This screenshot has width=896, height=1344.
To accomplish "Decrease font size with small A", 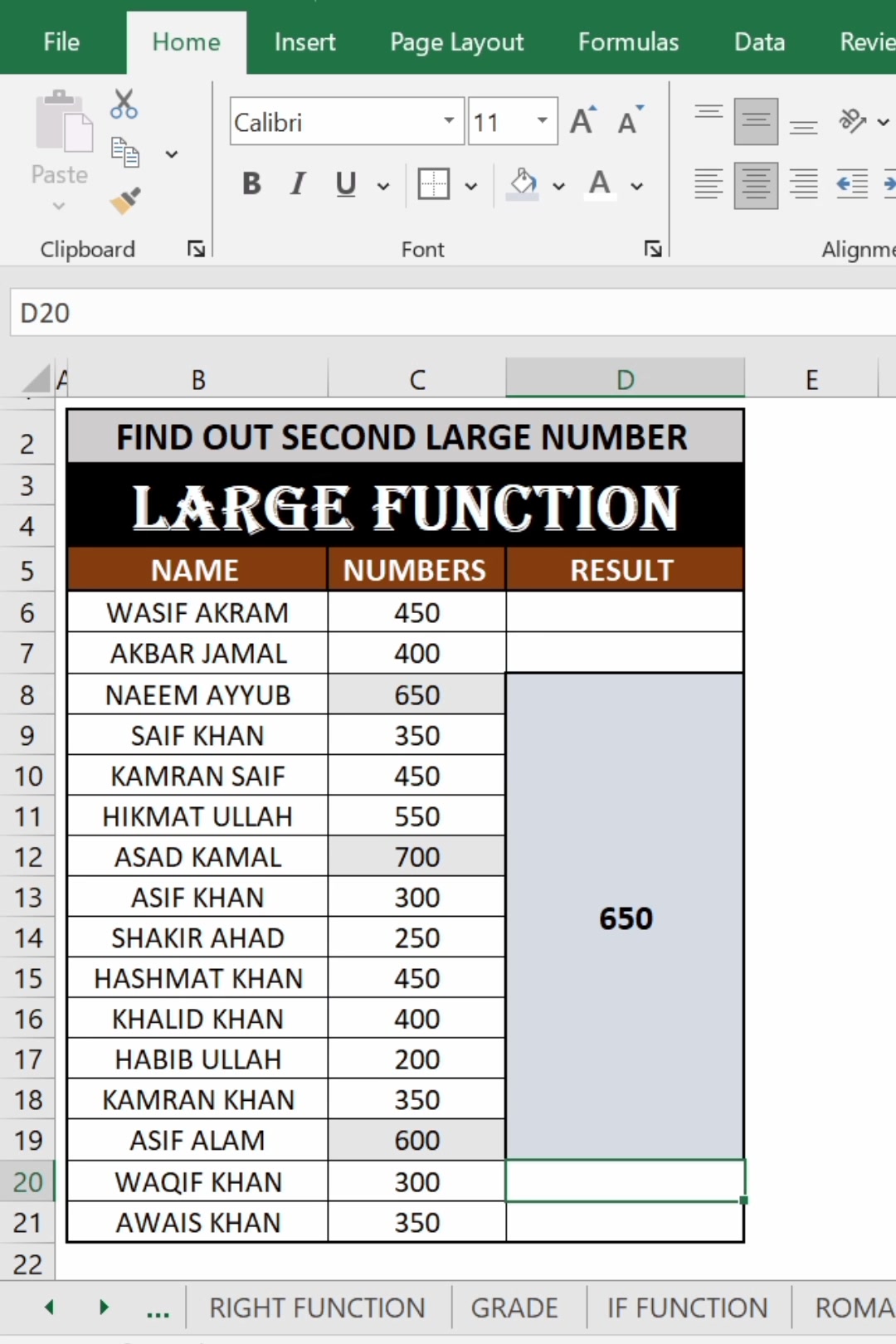I will pyautogui.click(x=631, y=121).
